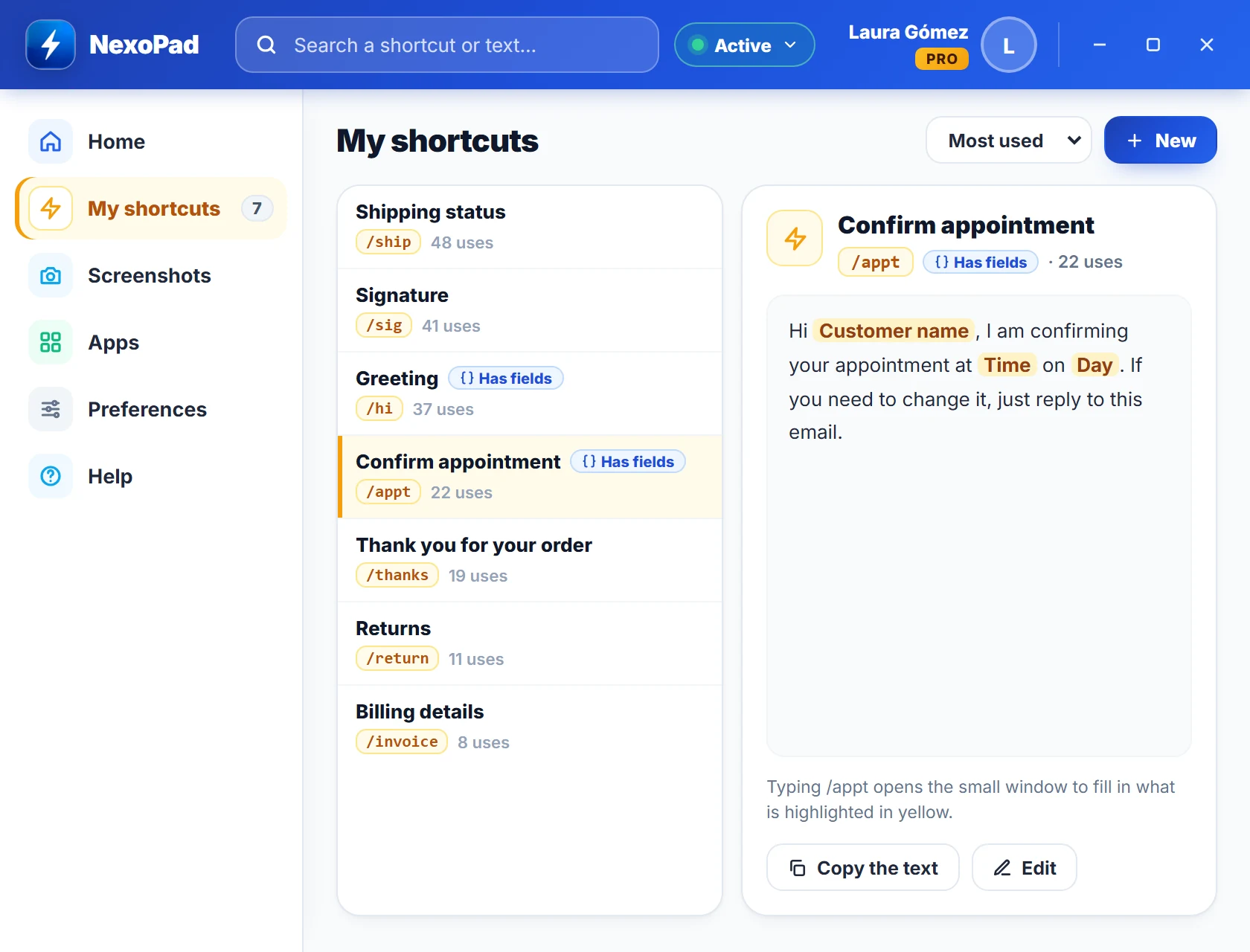1250x952 pixels.
Task: Click the /invoice shortcut tag
Action: 402,742
